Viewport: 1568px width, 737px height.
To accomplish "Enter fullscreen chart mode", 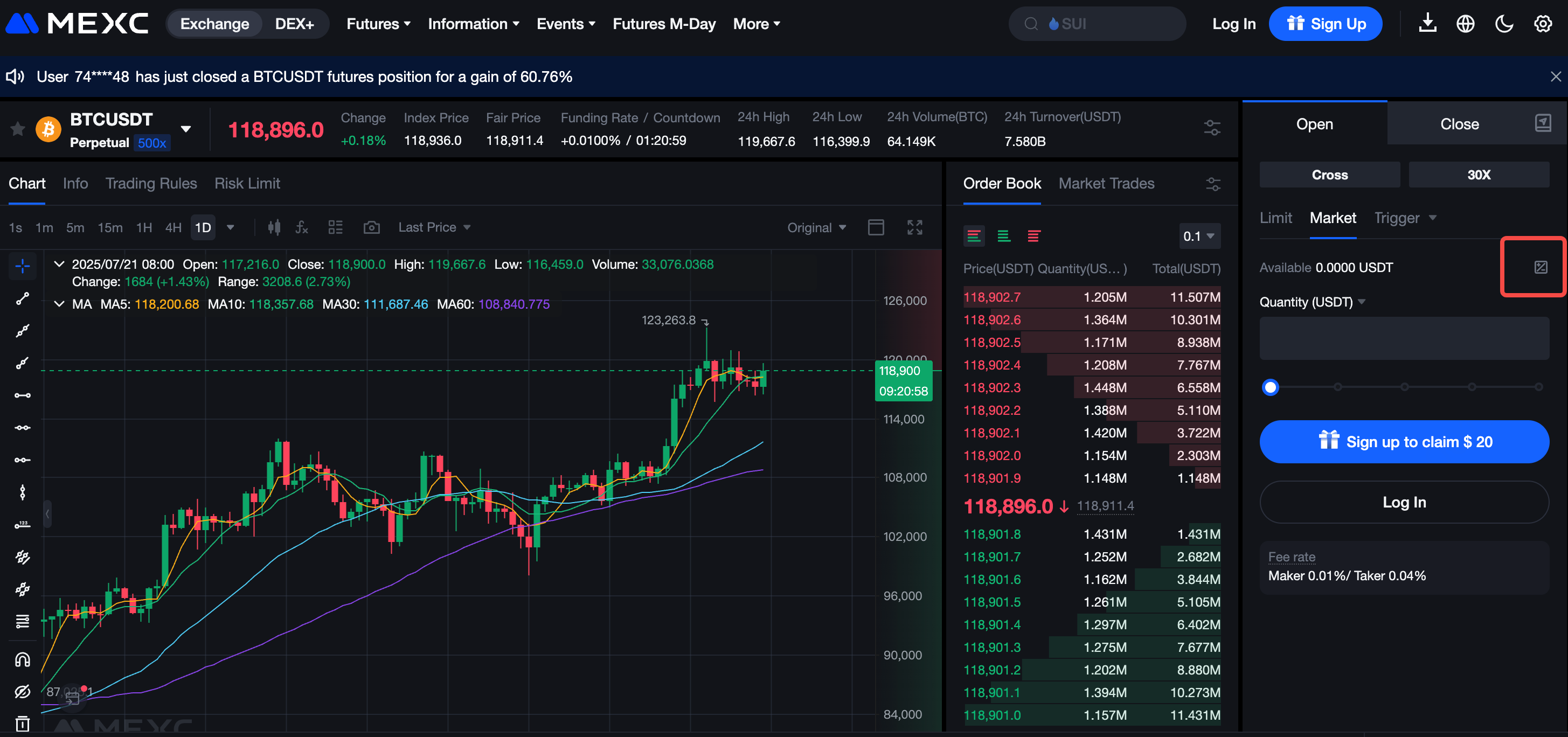I will click(914, 227).
